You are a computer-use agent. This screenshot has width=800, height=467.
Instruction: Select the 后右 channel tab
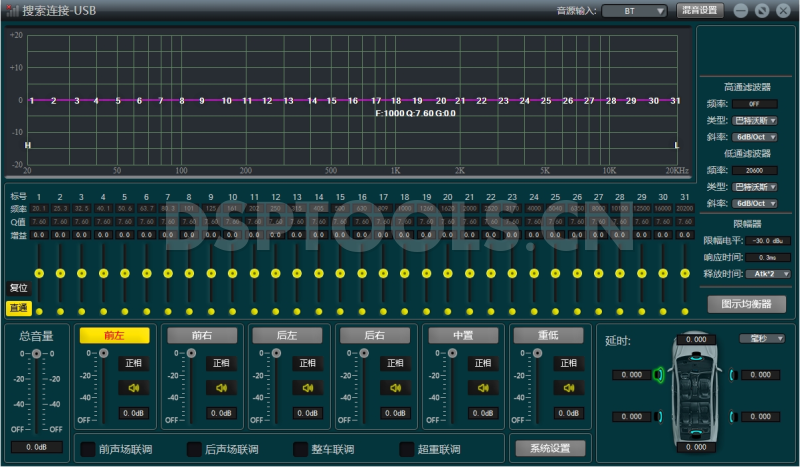375,335
